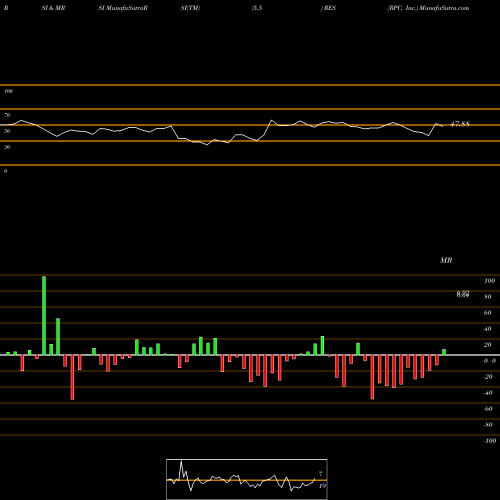Click the MR axis label 40
The image size is (500, 500).
[x=488, y=329]
